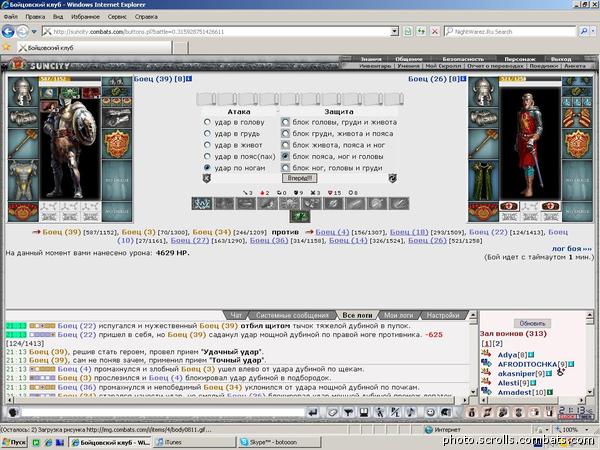
Task: Open page [2] of the warriors hall list
Action: [x=497, y=343]
